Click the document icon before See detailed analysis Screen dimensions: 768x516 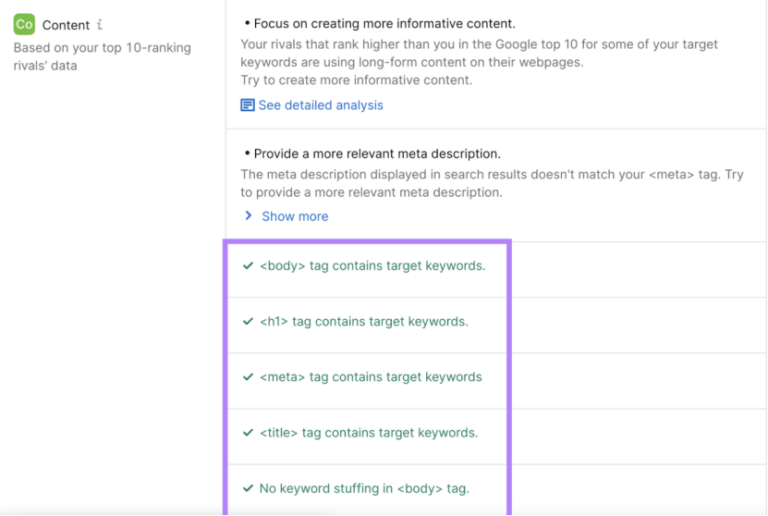[248, 105]
